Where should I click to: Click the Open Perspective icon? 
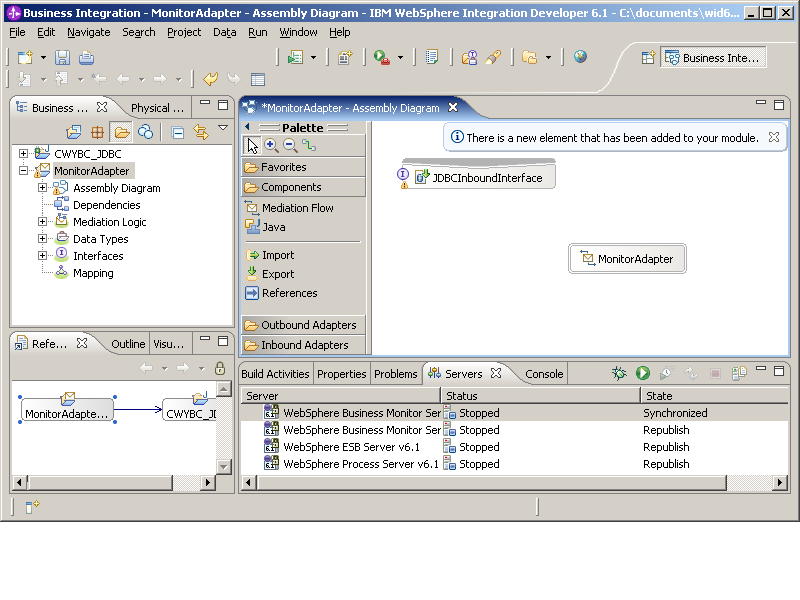648,58
